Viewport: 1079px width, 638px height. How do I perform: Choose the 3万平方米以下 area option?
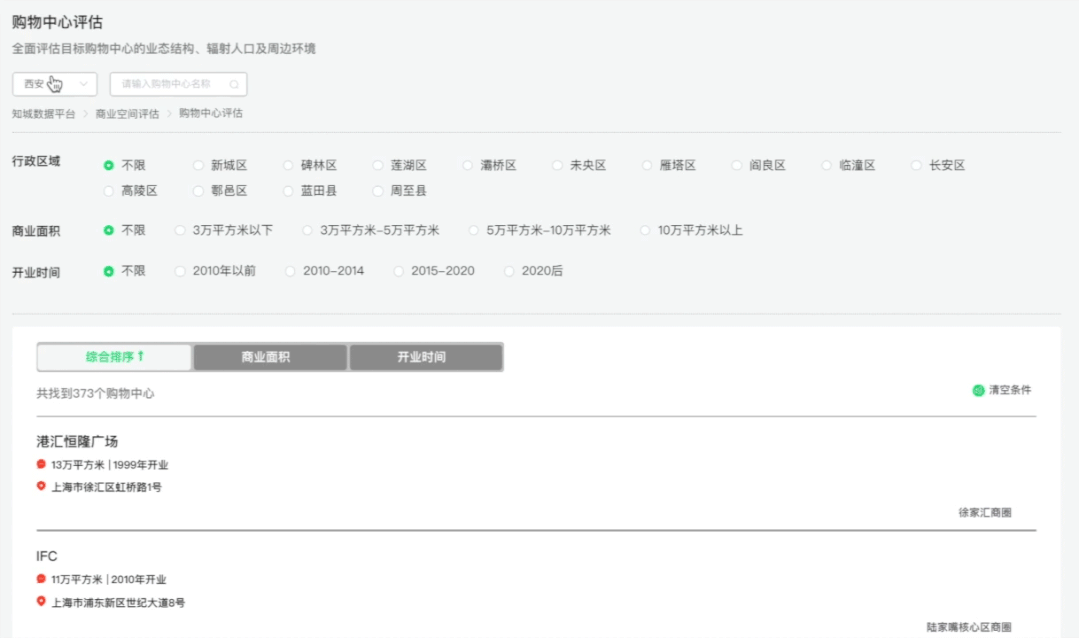181,230
